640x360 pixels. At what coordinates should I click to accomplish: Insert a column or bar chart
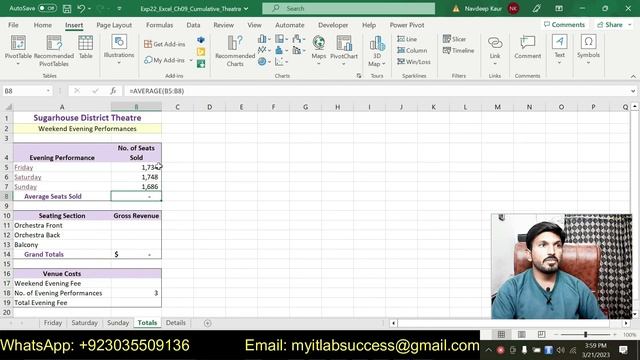pos(264,39)
